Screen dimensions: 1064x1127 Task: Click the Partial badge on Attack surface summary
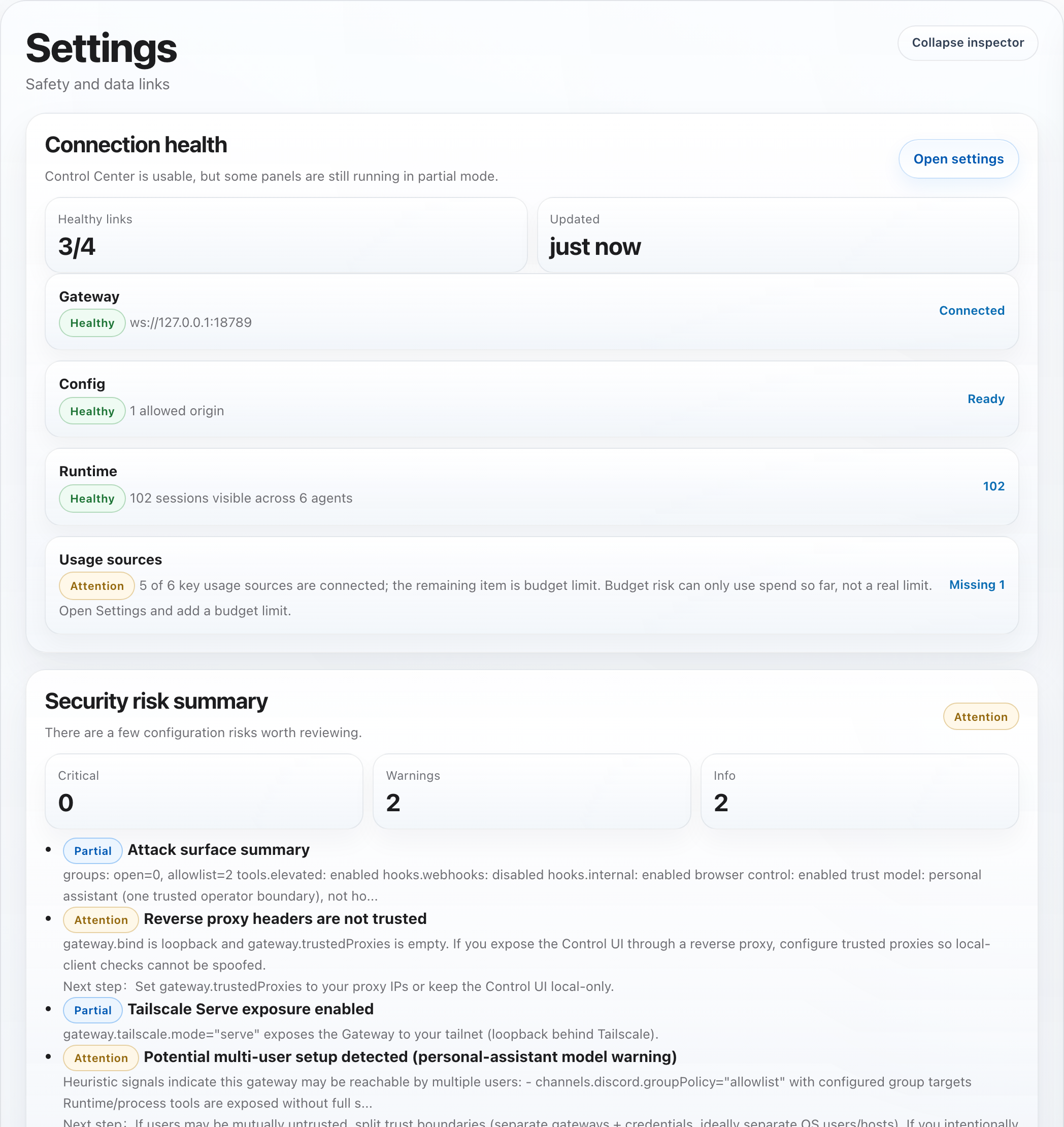click(x=92, y=851)
